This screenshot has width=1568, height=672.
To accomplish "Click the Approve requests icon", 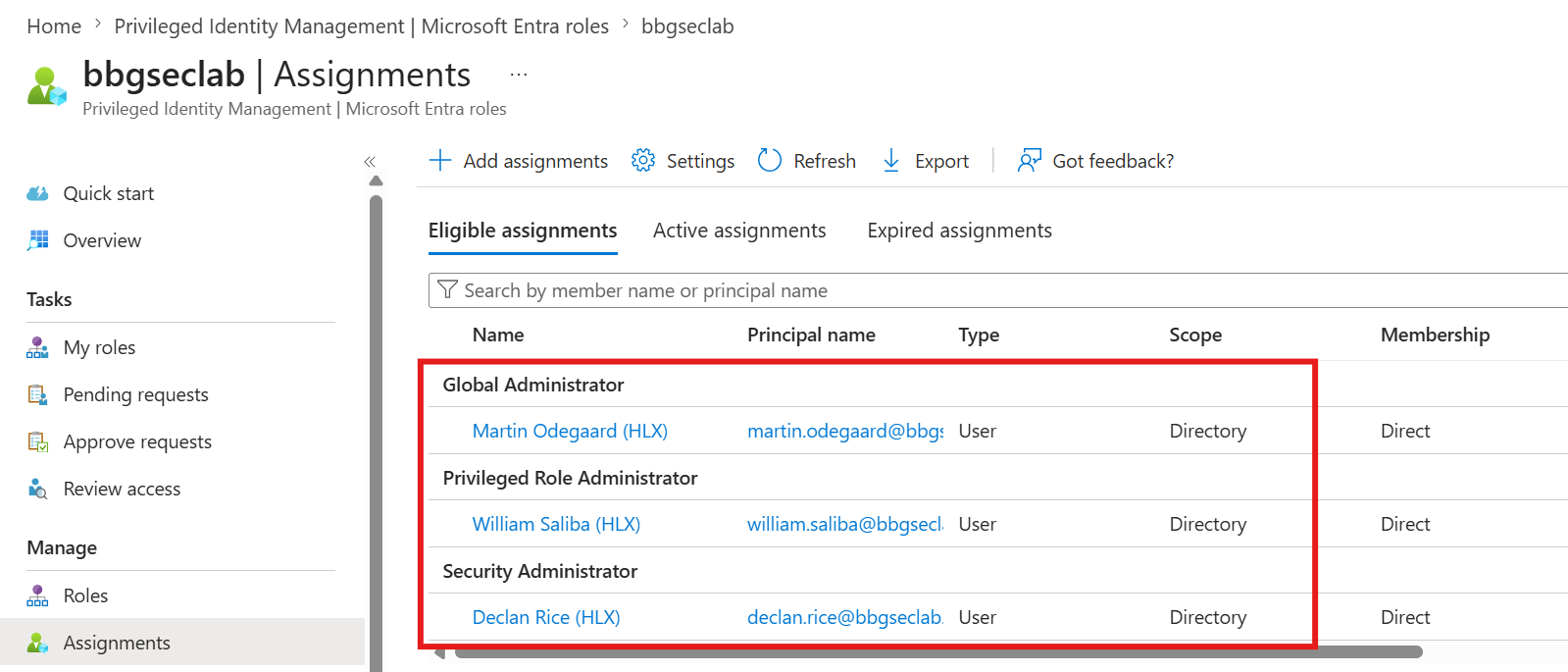I will pyautogui.click(x=38, y=441).
